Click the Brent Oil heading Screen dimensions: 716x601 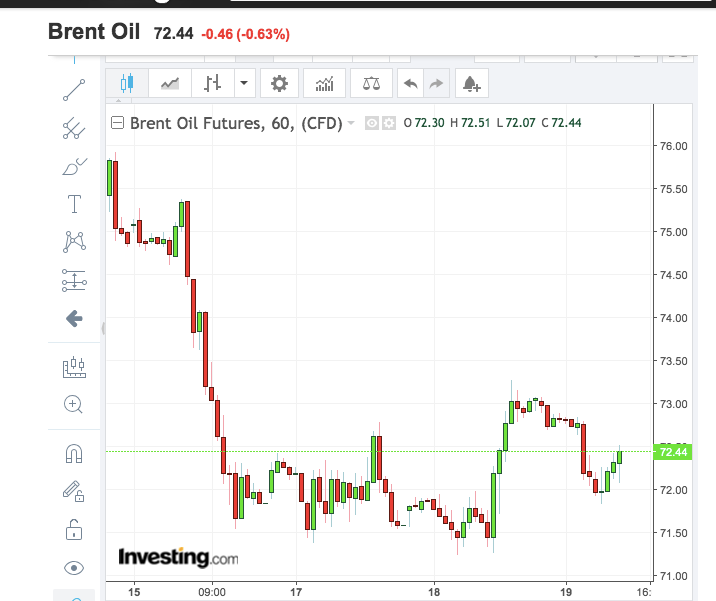[94, 32]
